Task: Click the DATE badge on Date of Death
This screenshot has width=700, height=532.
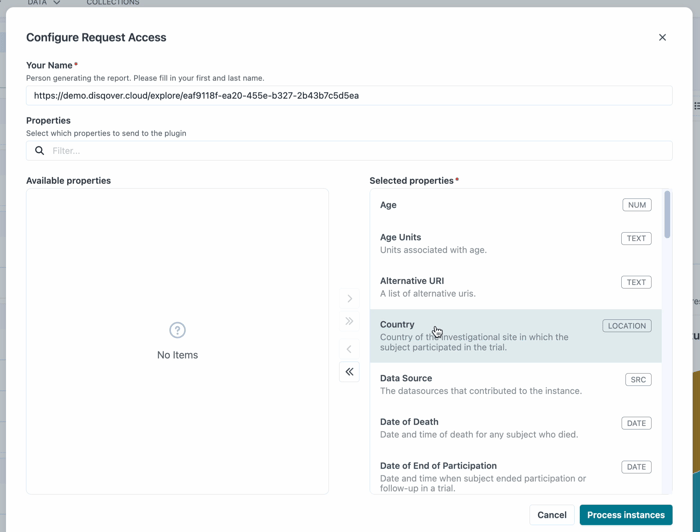Action: (636, 423)
